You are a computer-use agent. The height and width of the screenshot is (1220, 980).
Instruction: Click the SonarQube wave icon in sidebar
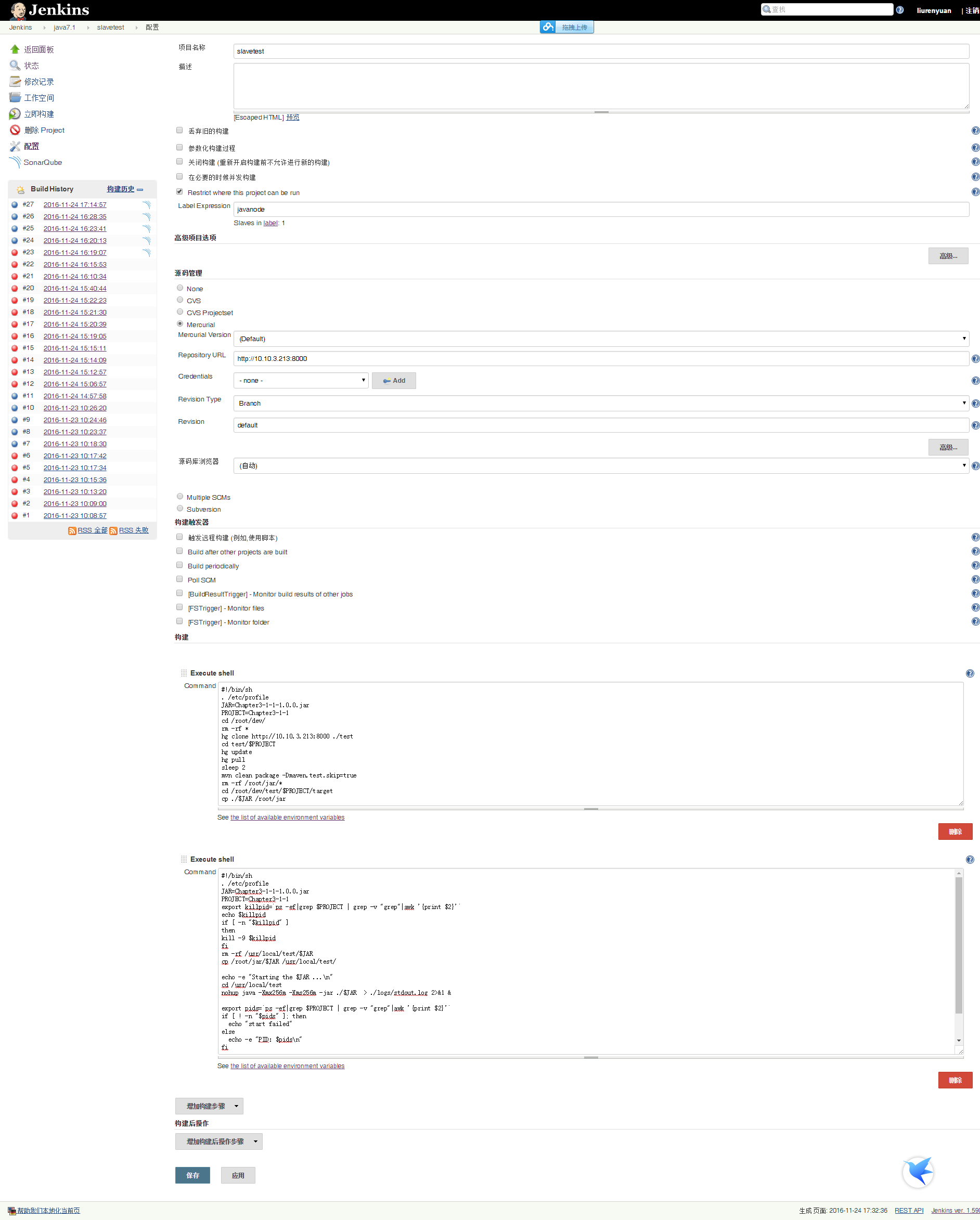[x=15, y=162]
